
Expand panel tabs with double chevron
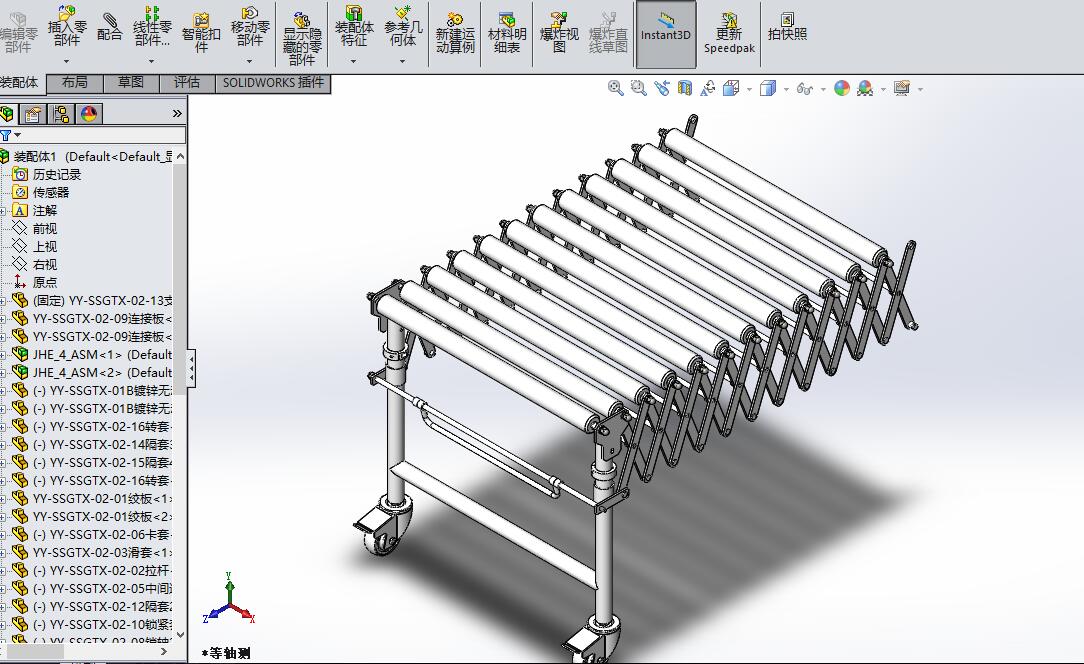pos(177,113)
